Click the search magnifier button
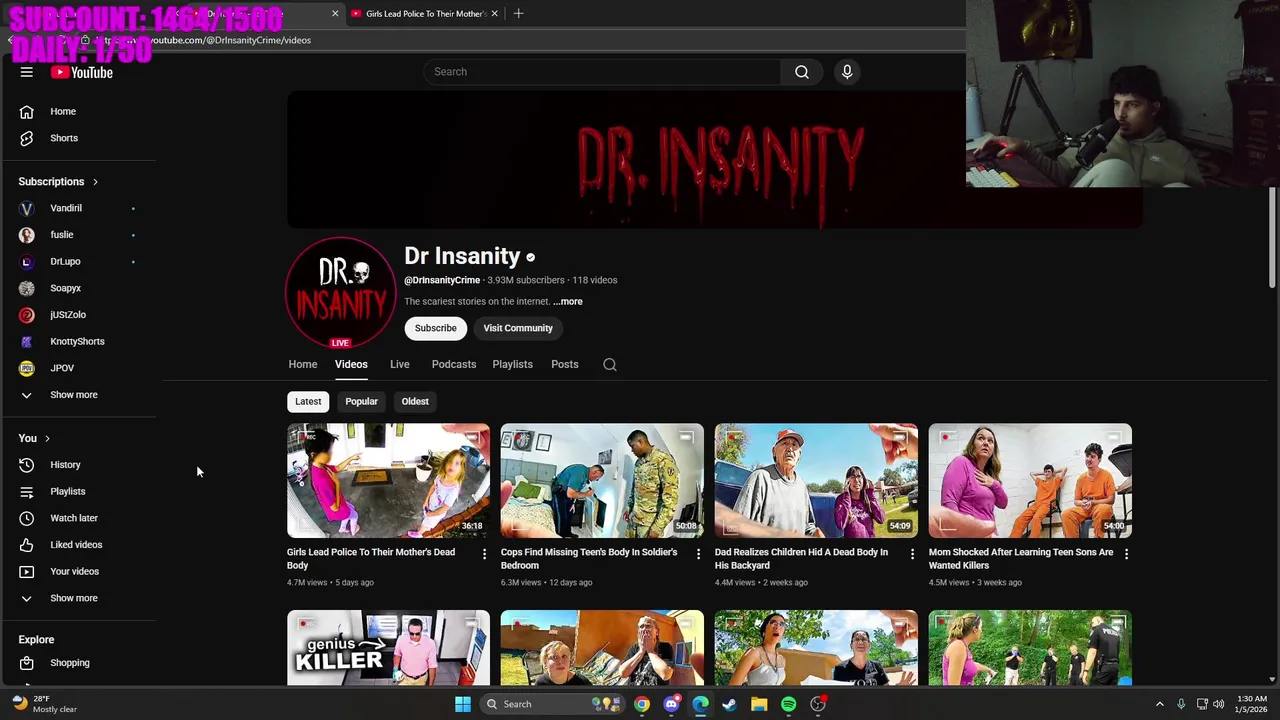Image resolution: width=1280 pixels, height=720 pixels. 802,72
